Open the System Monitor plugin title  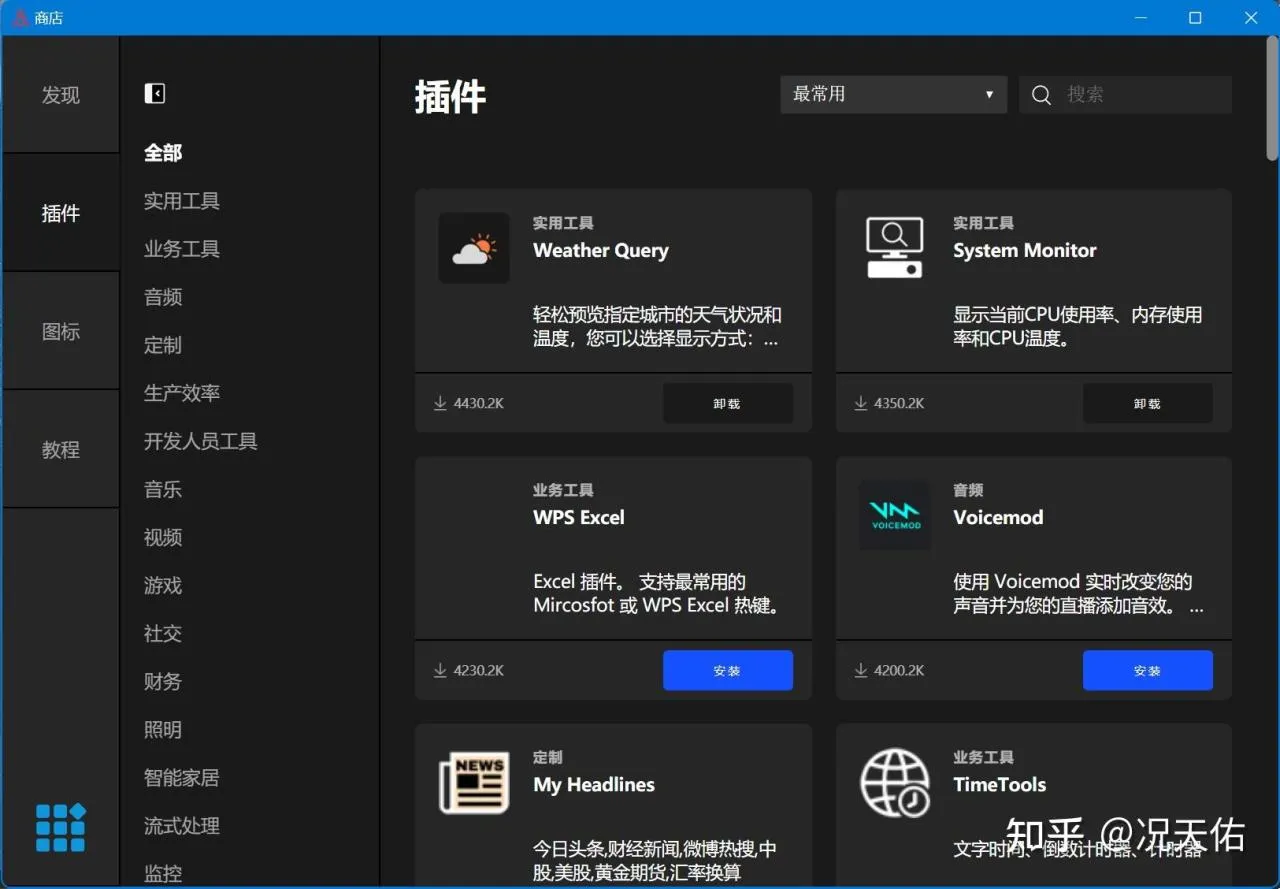point(1025,251)
